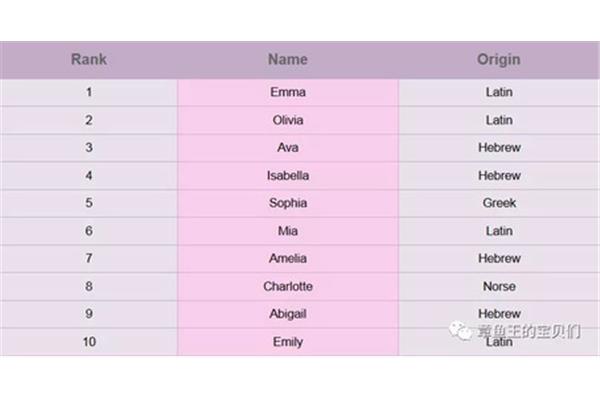
Task: Click the name Isabella
Action: tap(288, 176)
